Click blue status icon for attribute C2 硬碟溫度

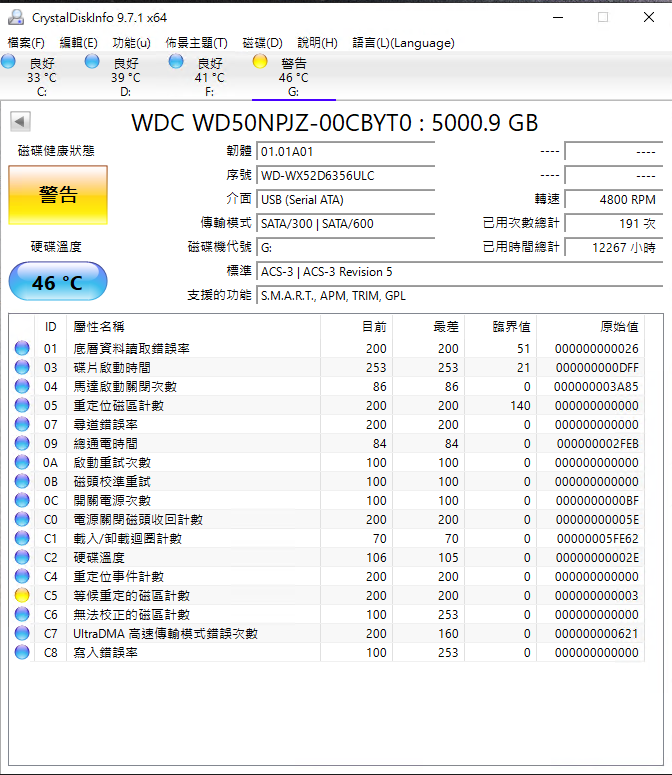point(22,558)
